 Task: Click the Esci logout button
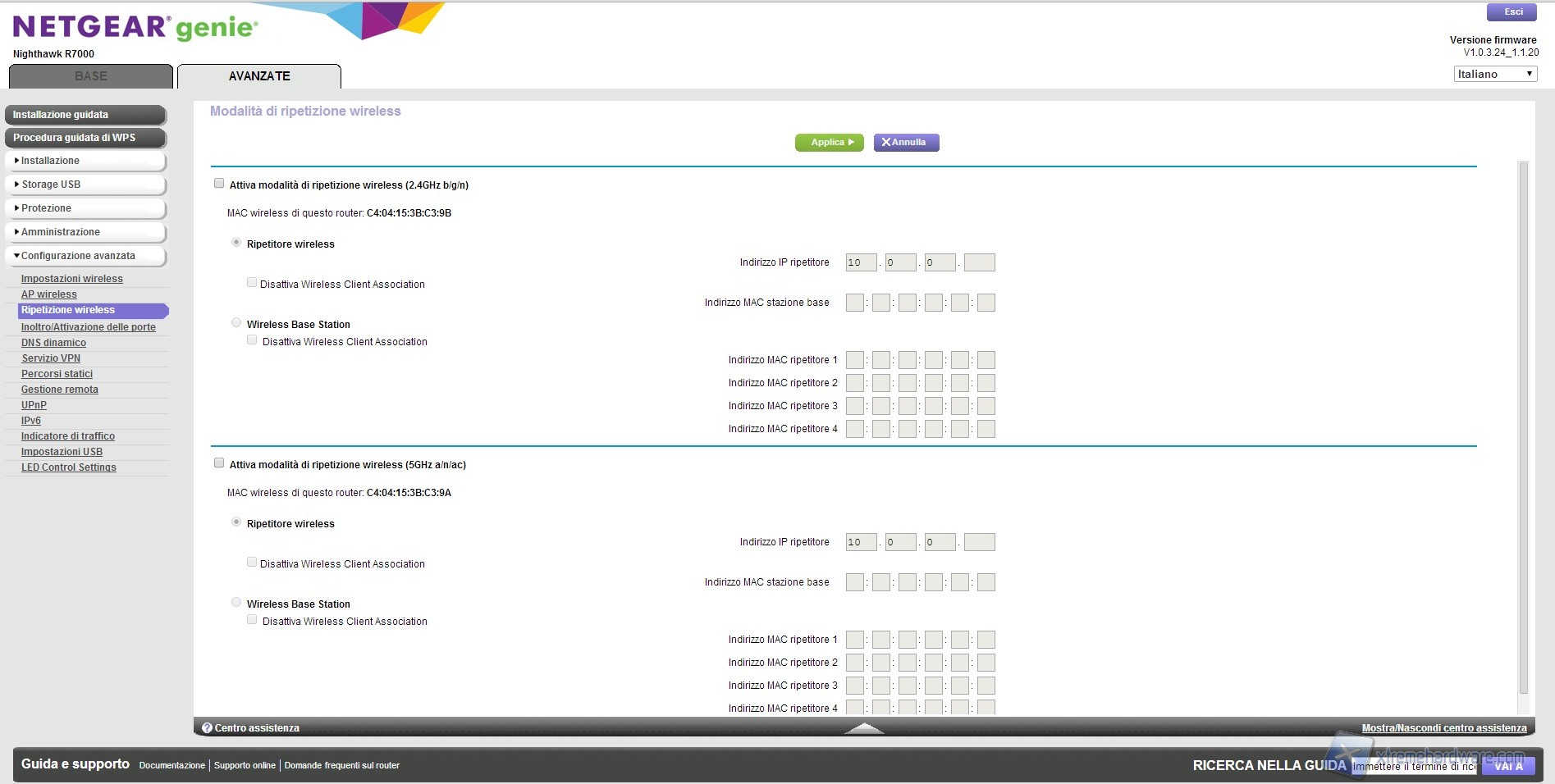pos(1512,12)
